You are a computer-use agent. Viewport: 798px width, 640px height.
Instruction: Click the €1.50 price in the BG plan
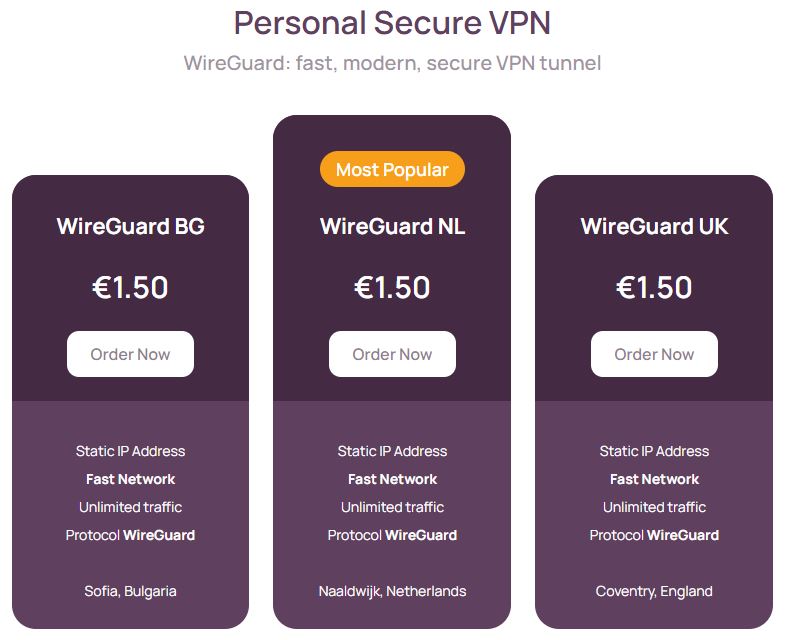130,288
